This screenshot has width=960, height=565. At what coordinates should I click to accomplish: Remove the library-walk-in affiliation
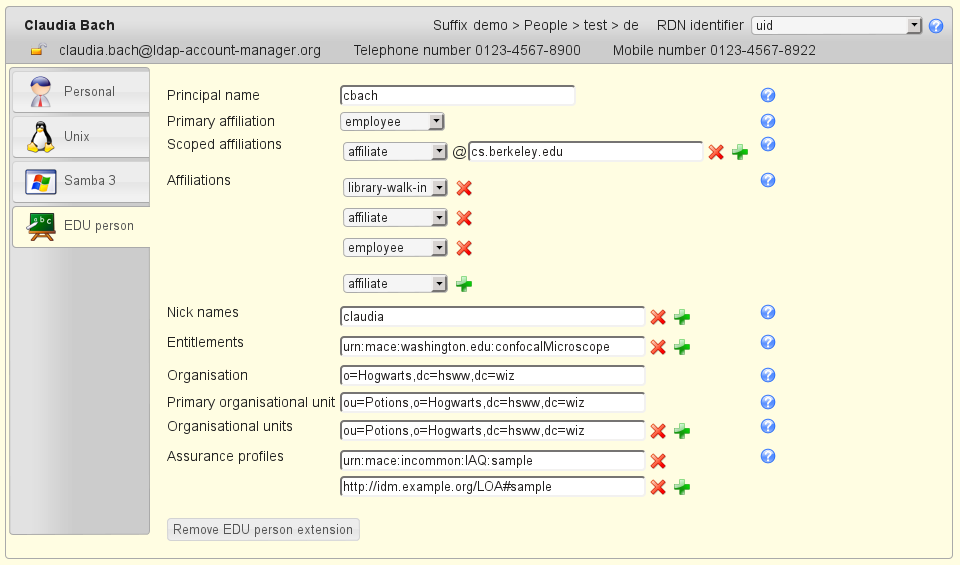point(464,188)
